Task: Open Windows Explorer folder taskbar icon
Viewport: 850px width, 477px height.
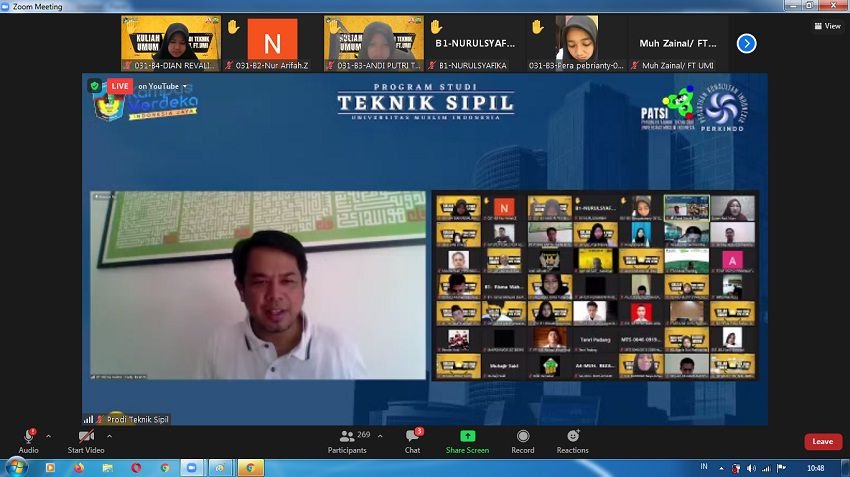Action: 108,467
